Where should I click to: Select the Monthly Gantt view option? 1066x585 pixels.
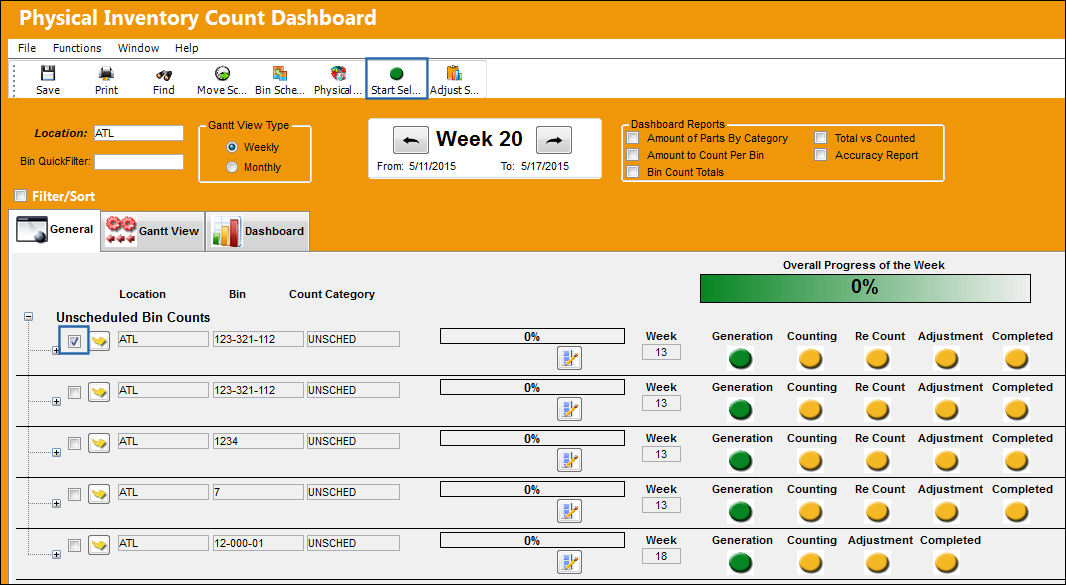(233, 167)
